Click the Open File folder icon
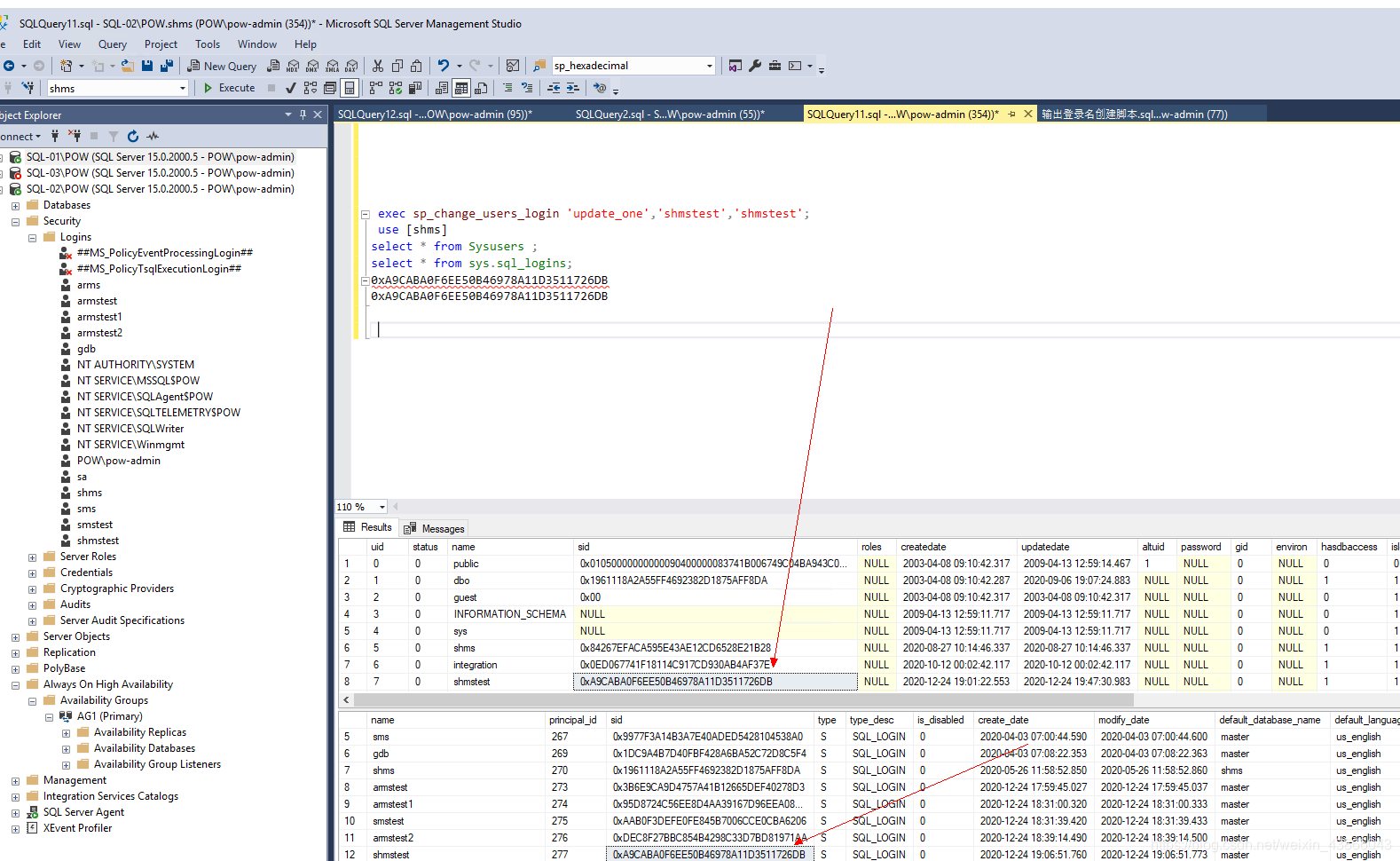1400x861 pixels. [x=128, y=66]
